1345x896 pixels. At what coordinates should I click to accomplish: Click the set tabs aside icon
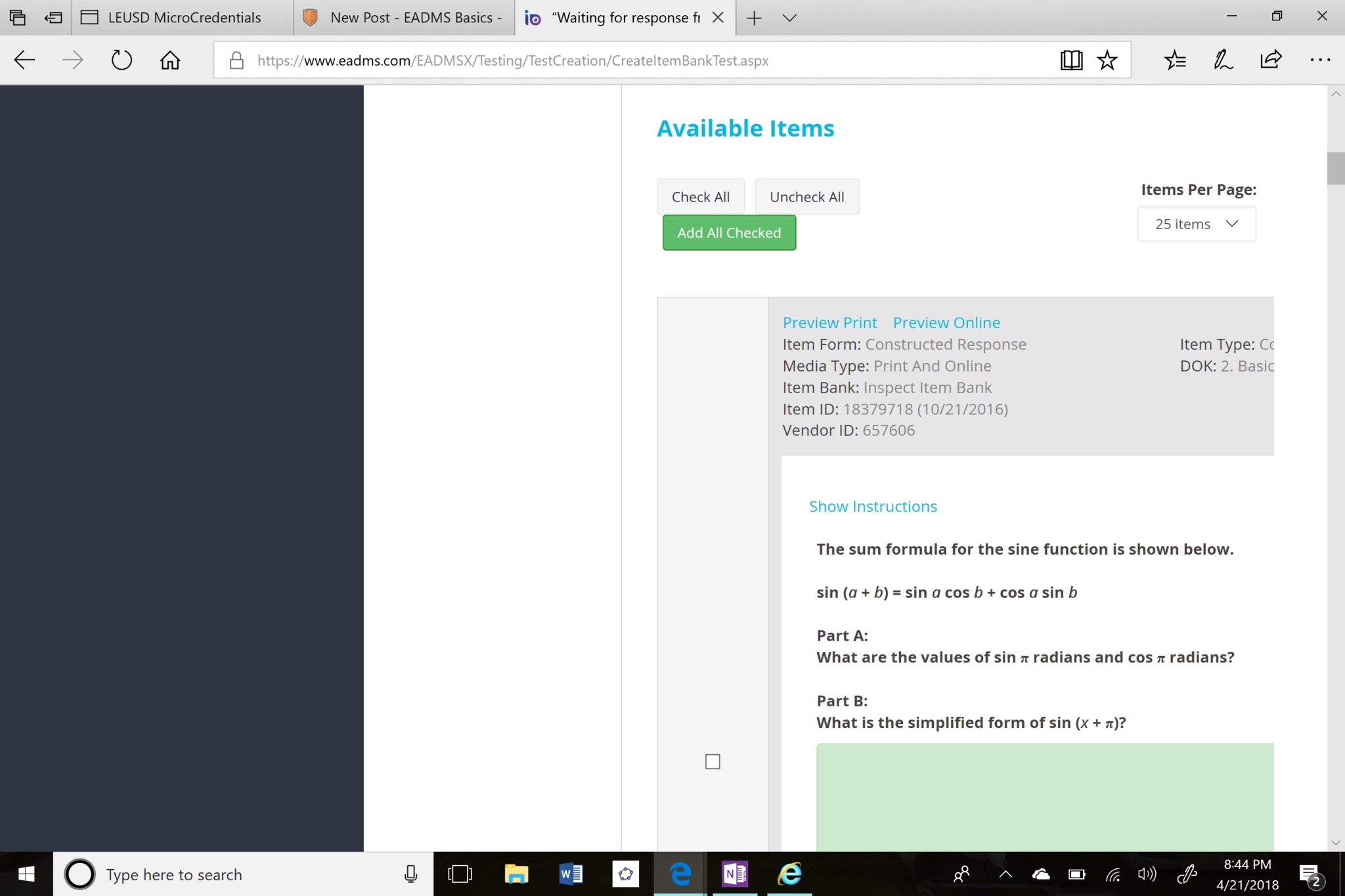tap(53, 18)
